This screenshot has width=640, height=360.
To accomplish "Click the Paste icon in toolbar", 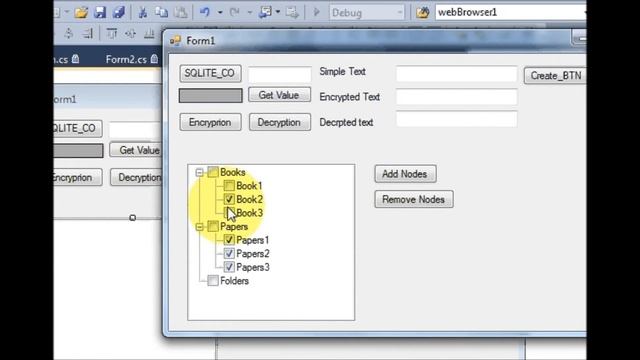I will [x=181, y=13].
